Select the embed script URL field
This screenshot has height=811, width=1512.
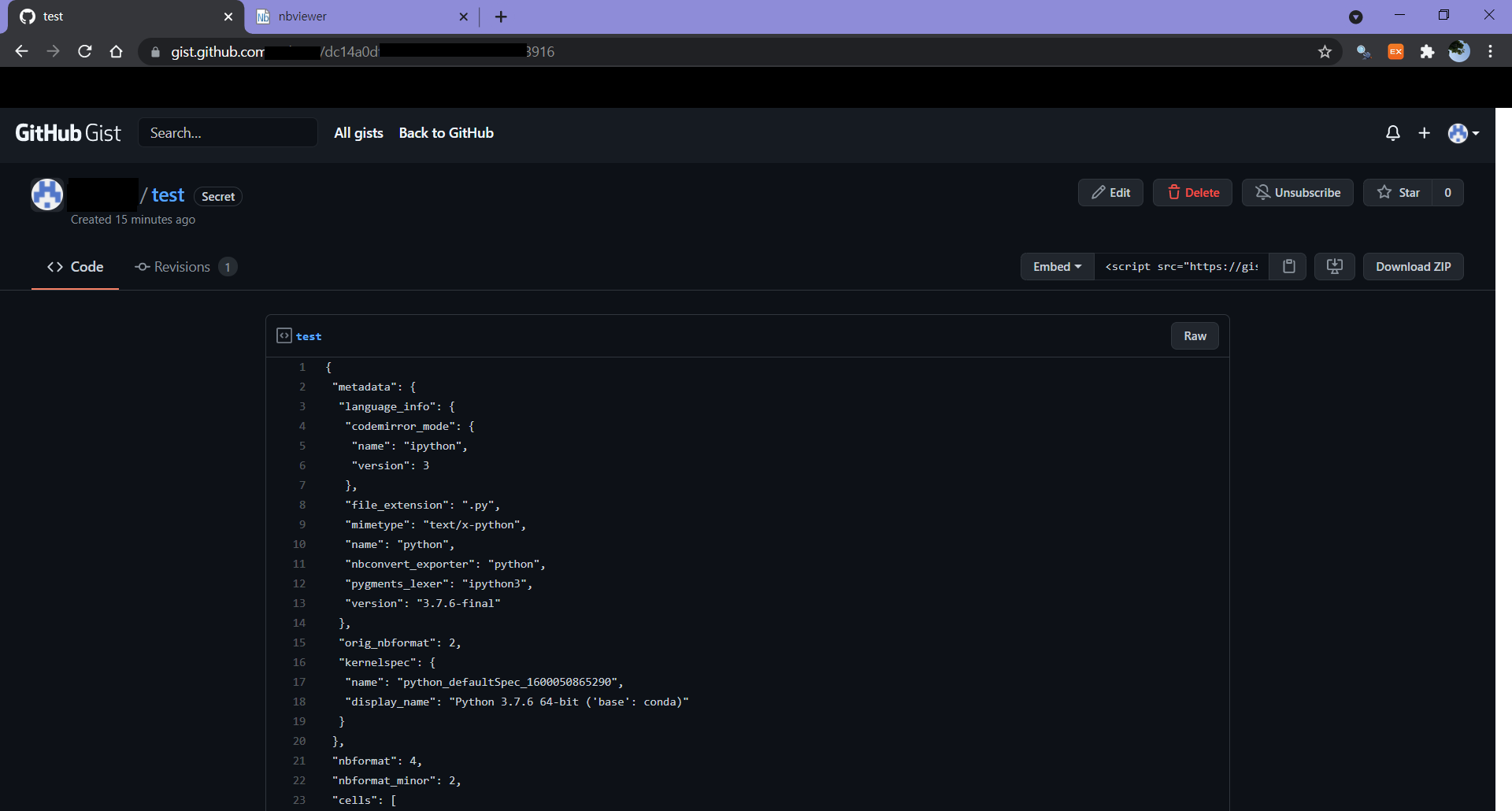click(1181, 267)
